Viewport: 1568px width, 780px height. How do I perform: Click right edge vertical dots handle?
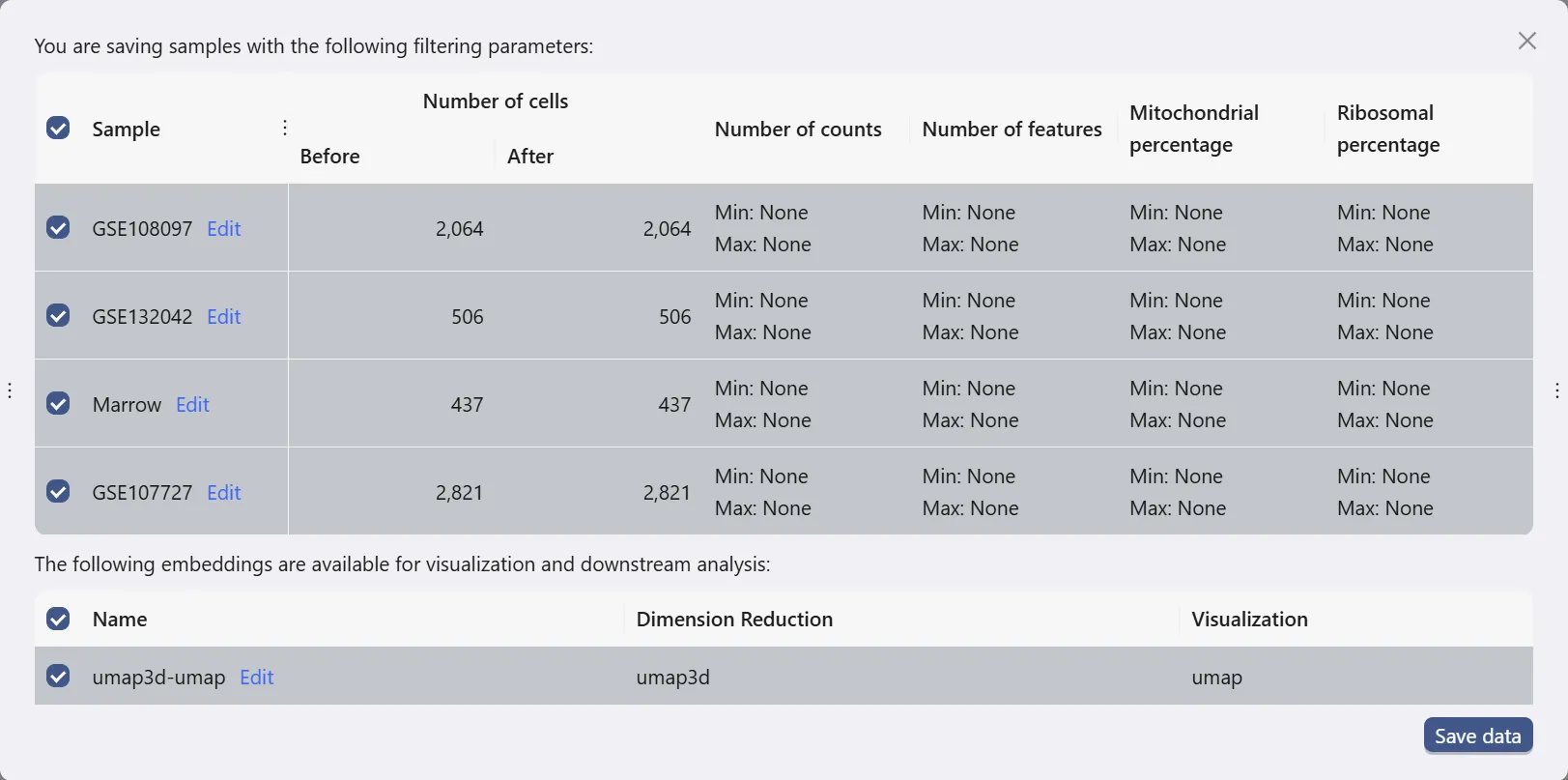click(x=1556, y=390)
